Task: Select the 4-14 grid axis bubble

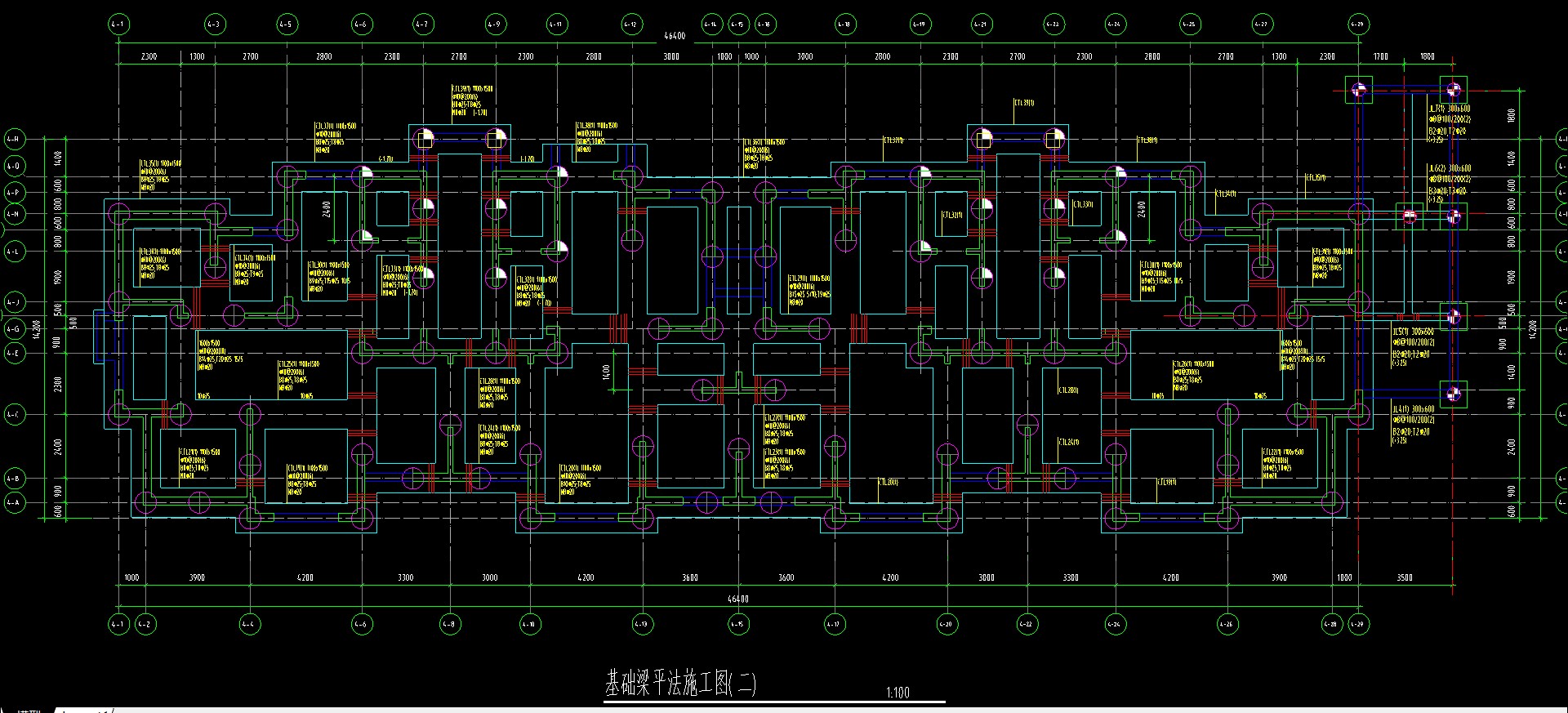Action: click(x=711, y=25)
